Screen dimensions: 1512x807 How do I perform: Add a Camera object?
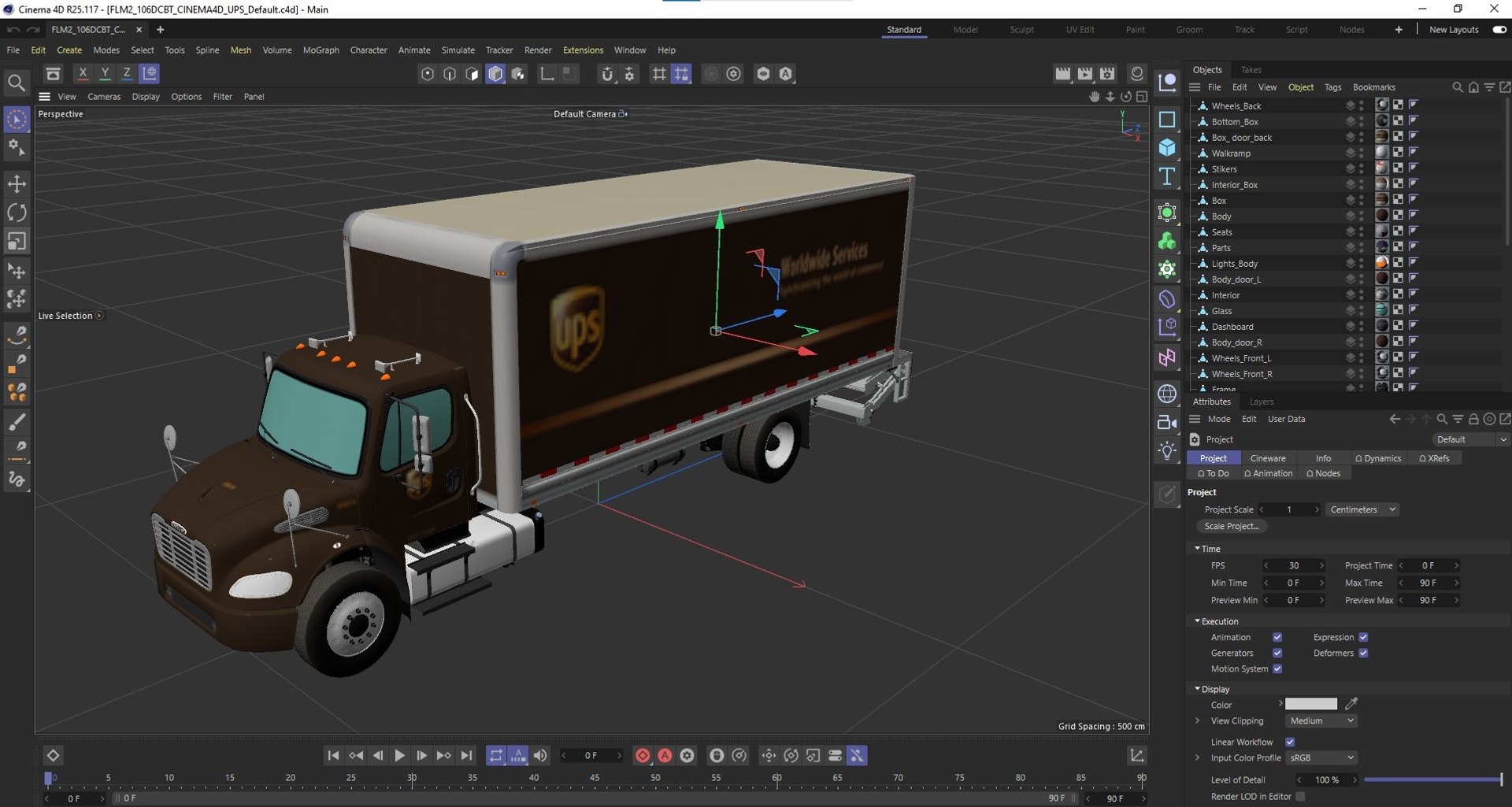coord(1167,423)
